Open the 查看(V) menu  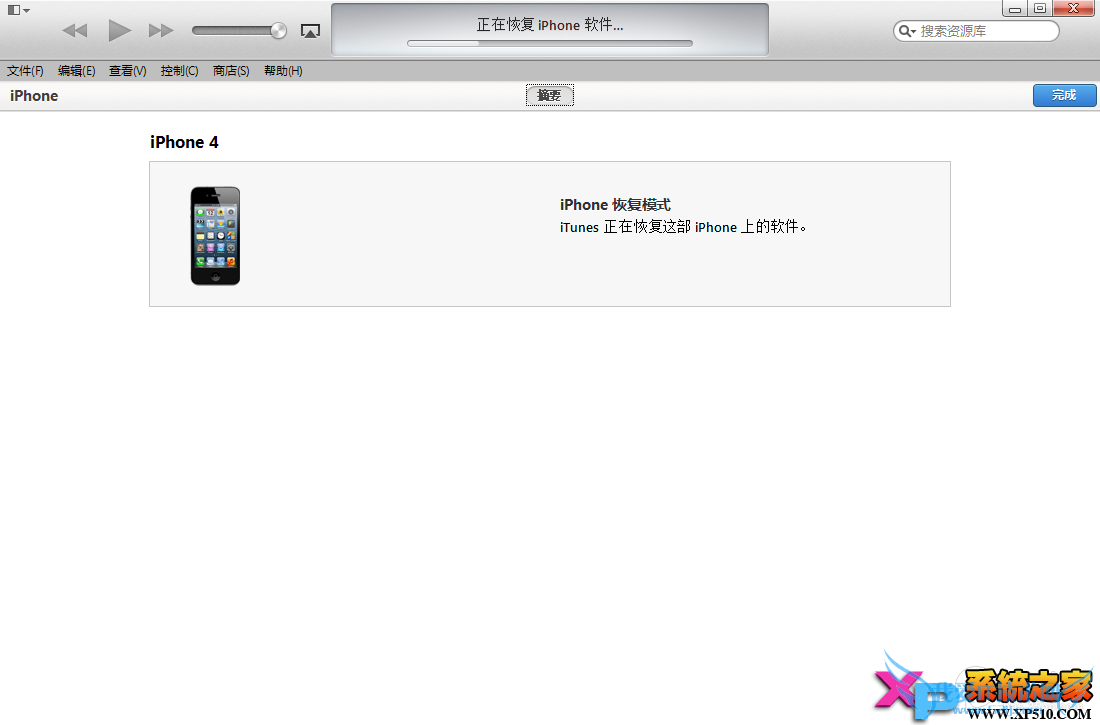(x=128, y=71)
